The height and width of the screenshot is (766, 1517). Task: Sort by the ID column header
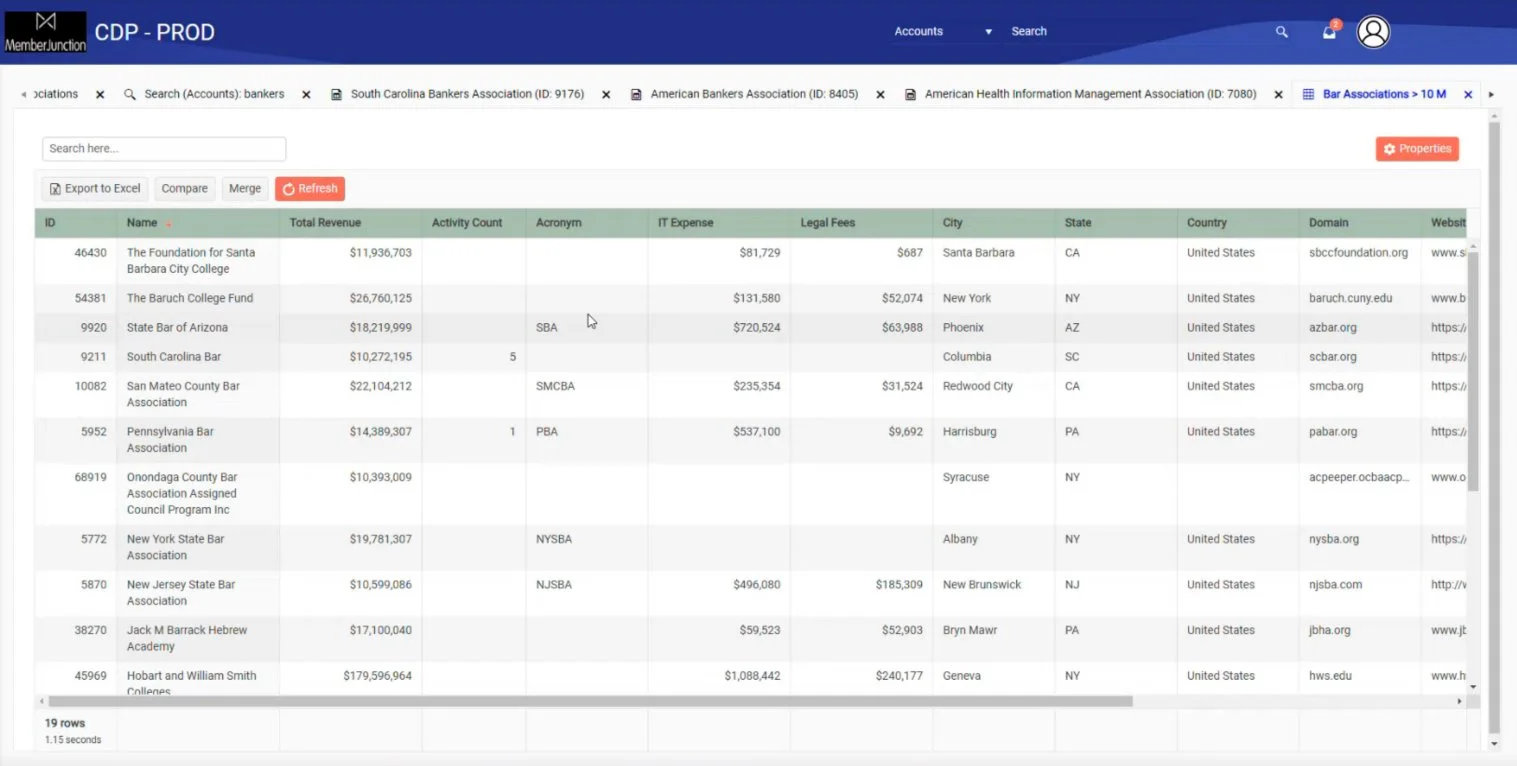click(x=76, y=223)
